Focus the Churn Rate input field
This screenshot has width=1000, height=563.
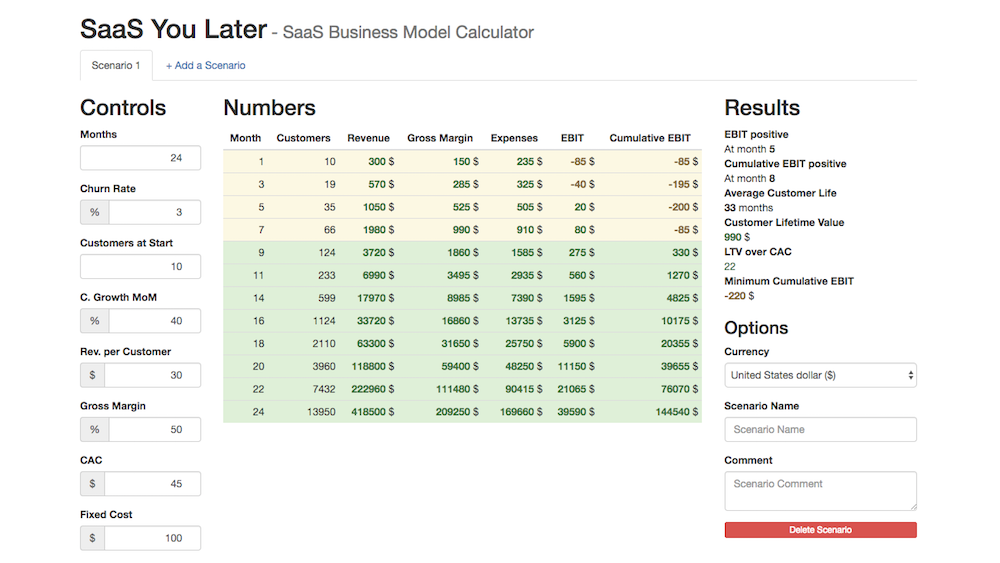tap(154, 212)
